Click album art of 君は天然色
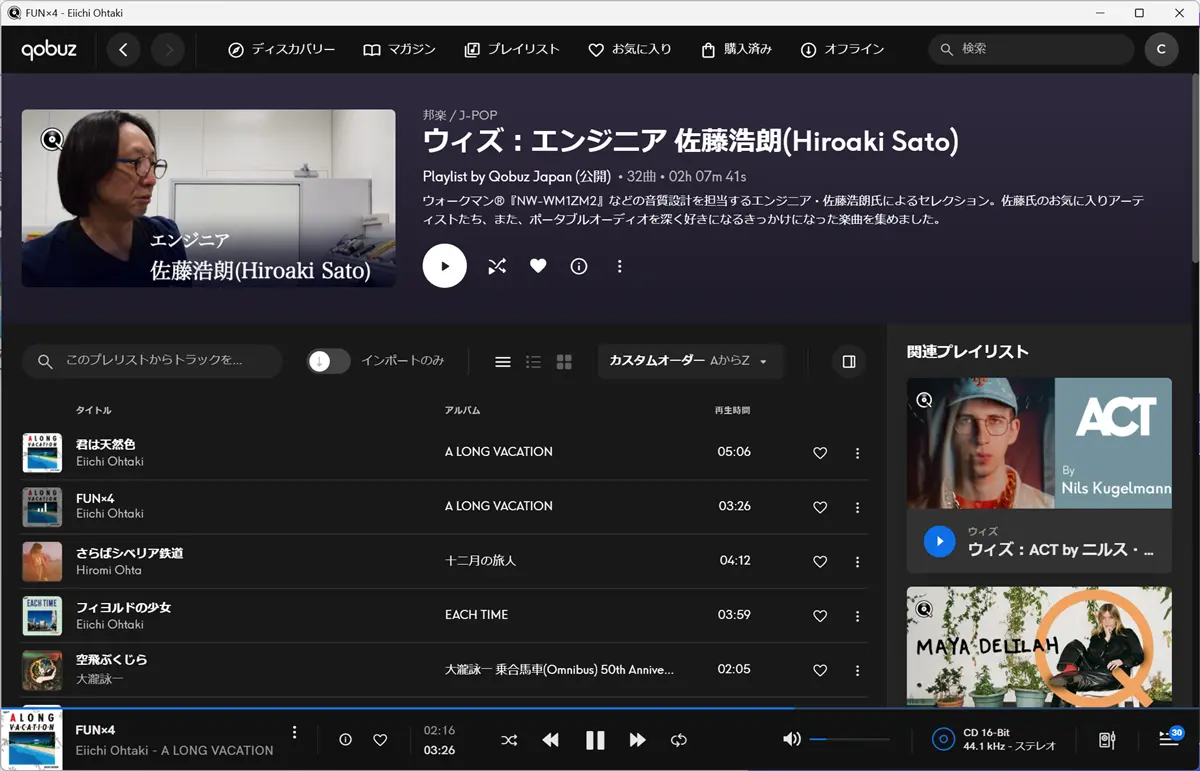1200x771 pixels. [42, 453]
